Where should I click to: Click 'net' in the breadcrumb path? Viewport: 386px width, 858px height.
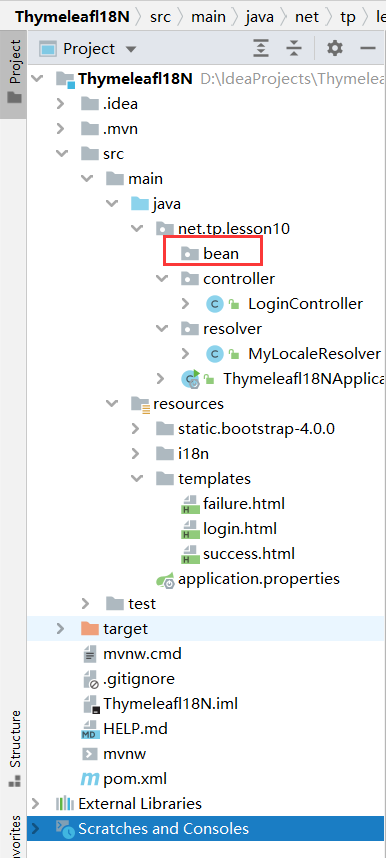click(x=307, y=16)
